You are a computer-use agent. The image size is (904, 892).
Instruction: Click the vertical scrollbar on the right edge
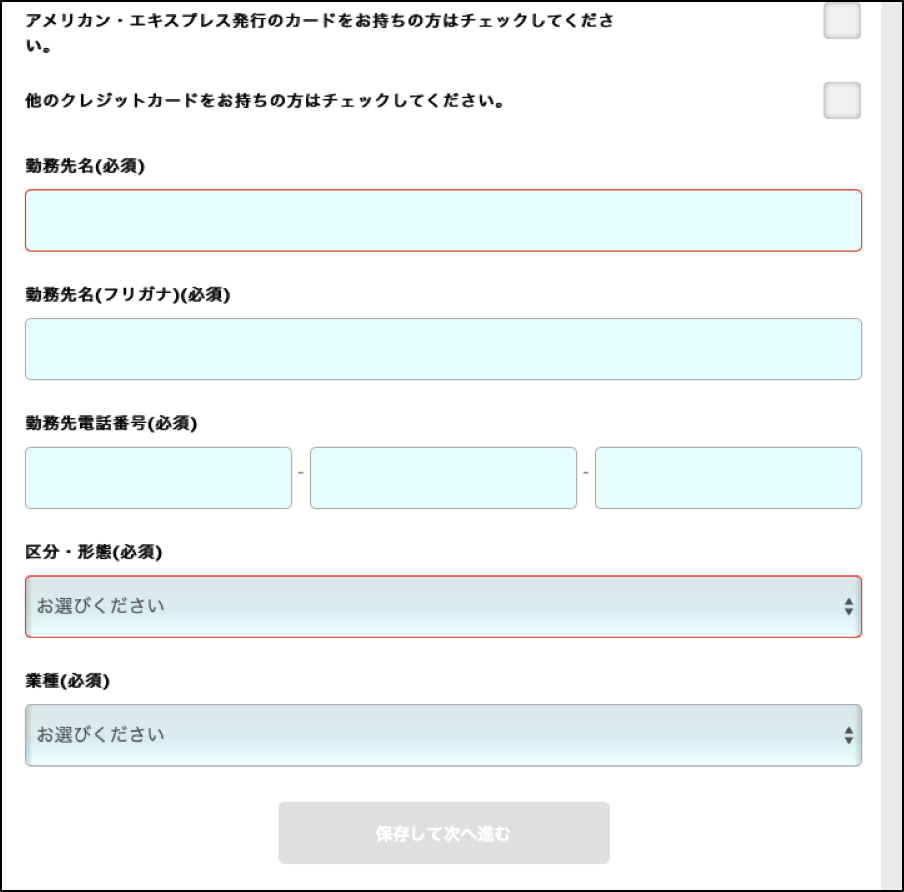(x=891, y=445)
